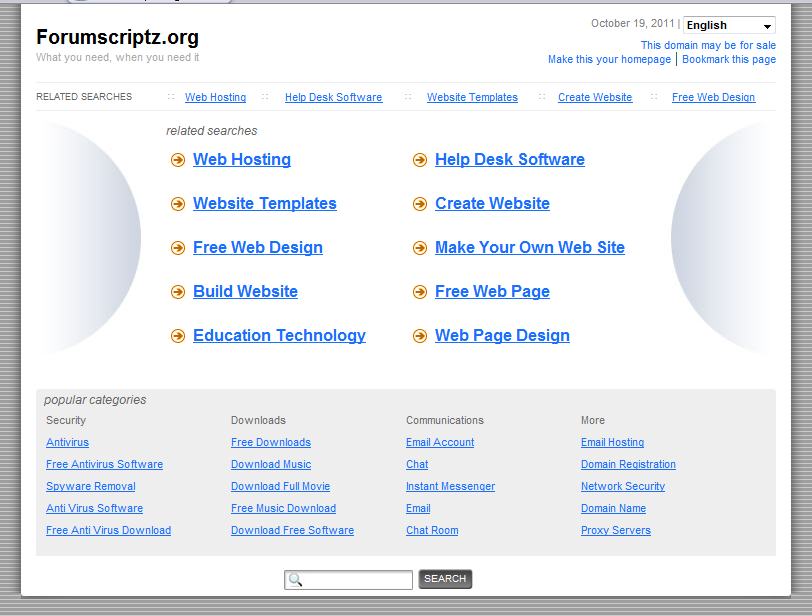Viewport: 812px width, 616px height.
Task: Click the magnifier icon in the search box
Action: [x=294, y=580]
